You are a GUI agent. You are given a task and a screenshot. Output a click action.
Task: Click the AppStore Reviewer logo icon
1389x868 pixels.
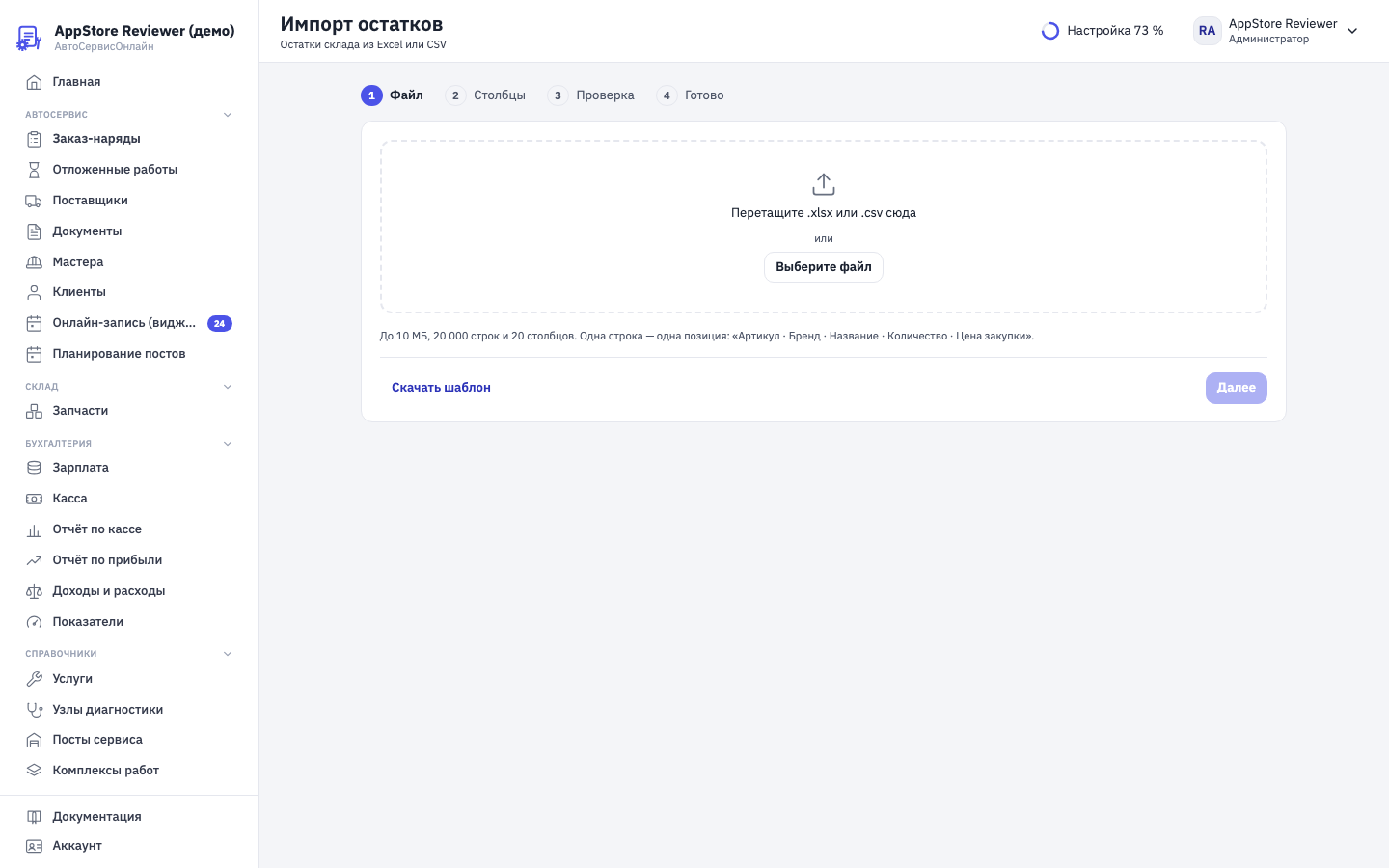point(29,38)
